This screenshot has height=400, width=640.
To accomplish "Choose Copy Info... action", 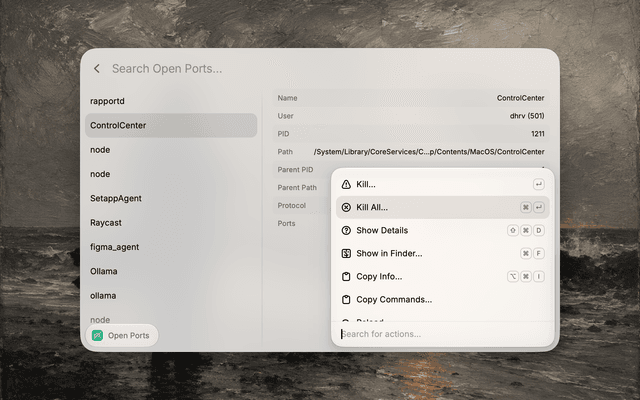I will point(442,276).
